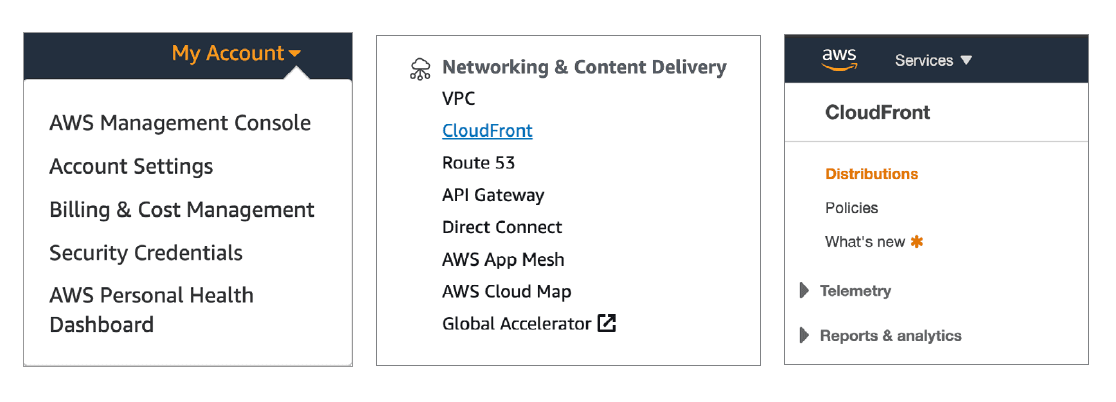Open AWS Cloud Map service
The width and height of the screenshot is (1116, 402).
(507, 292)
